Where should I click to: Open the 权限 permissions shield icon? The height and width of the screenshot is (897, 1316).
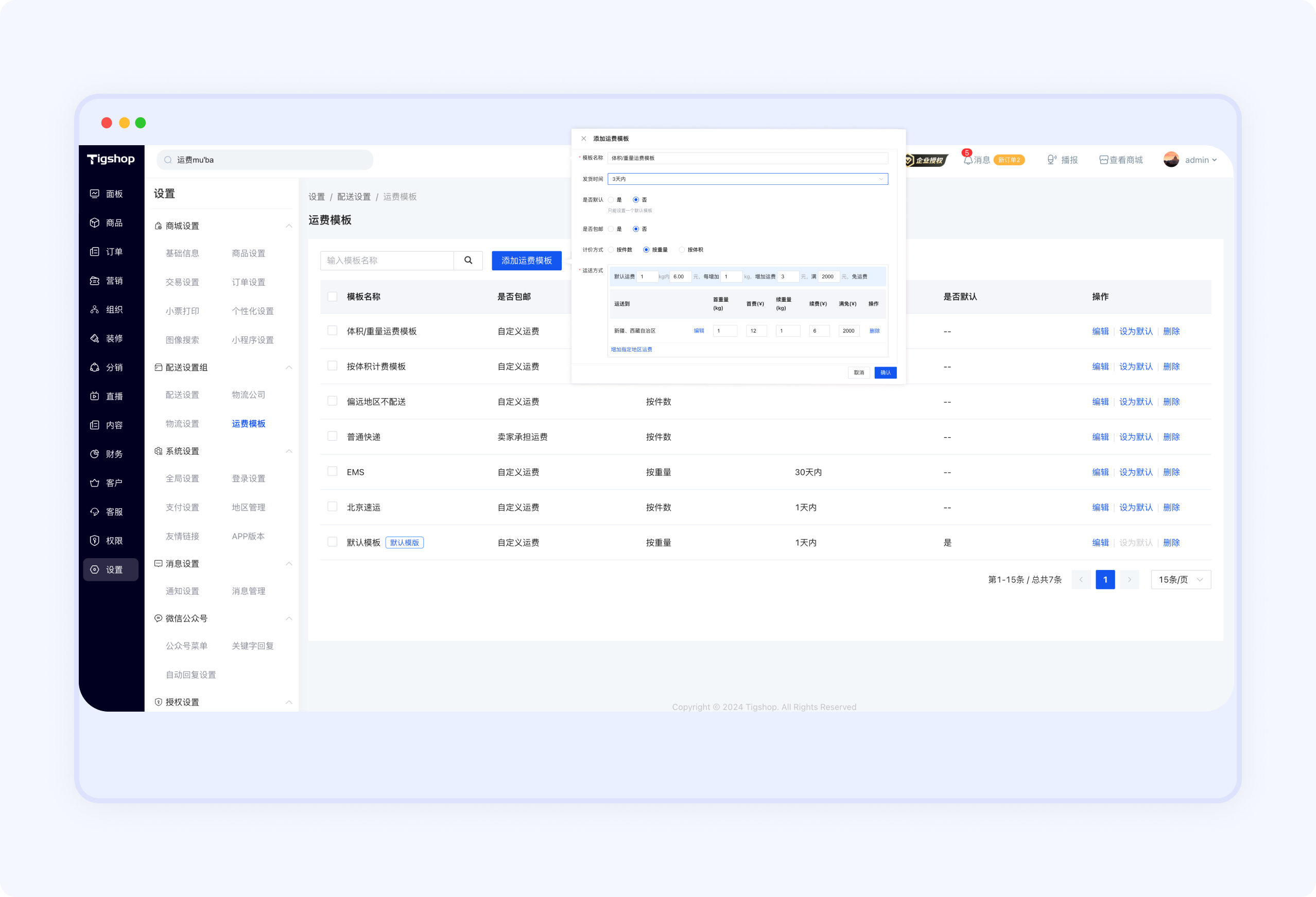coord(95,540)
